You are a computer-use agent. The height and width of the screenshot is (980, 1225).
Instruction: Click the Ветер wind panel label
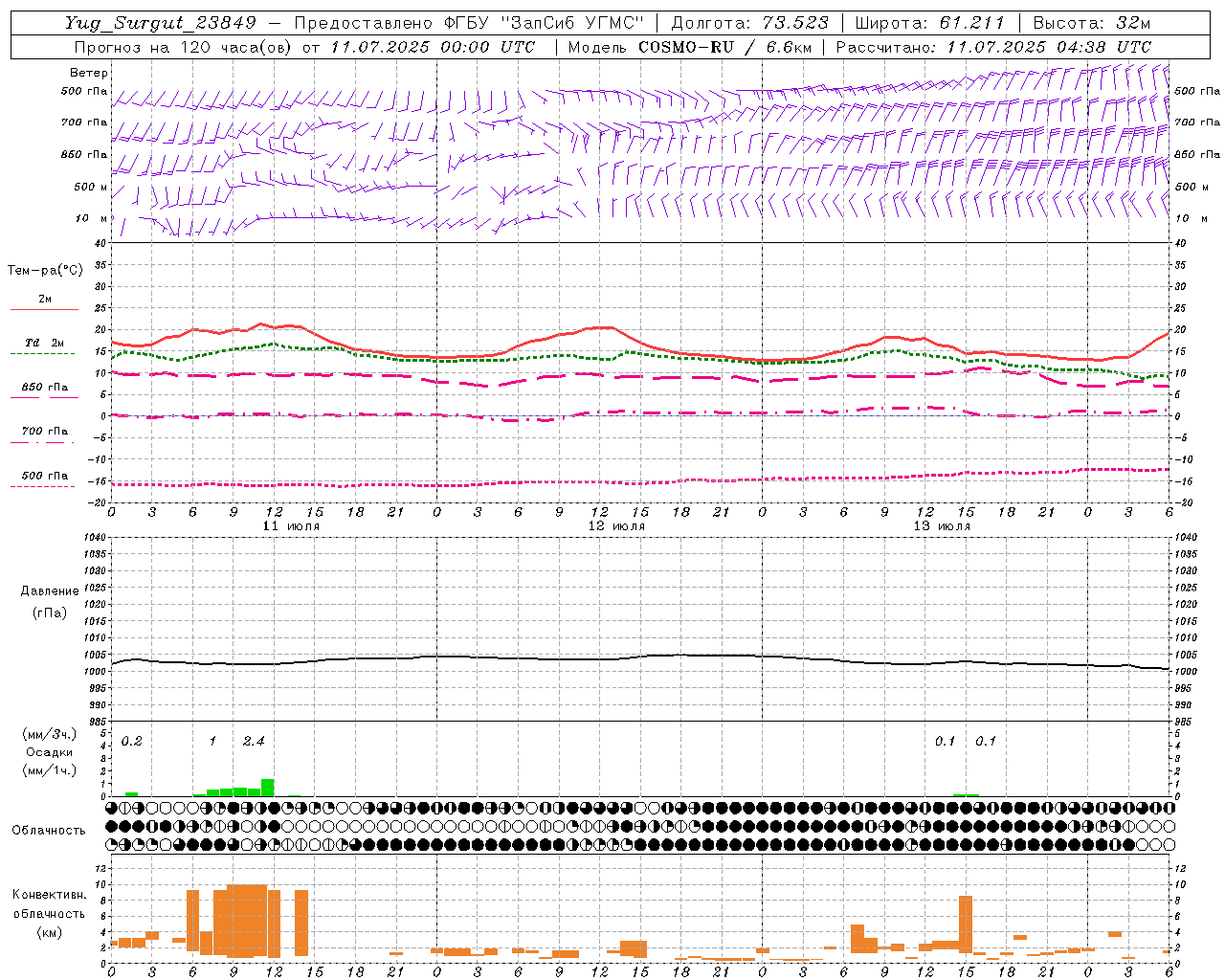[x=89, y=73]
